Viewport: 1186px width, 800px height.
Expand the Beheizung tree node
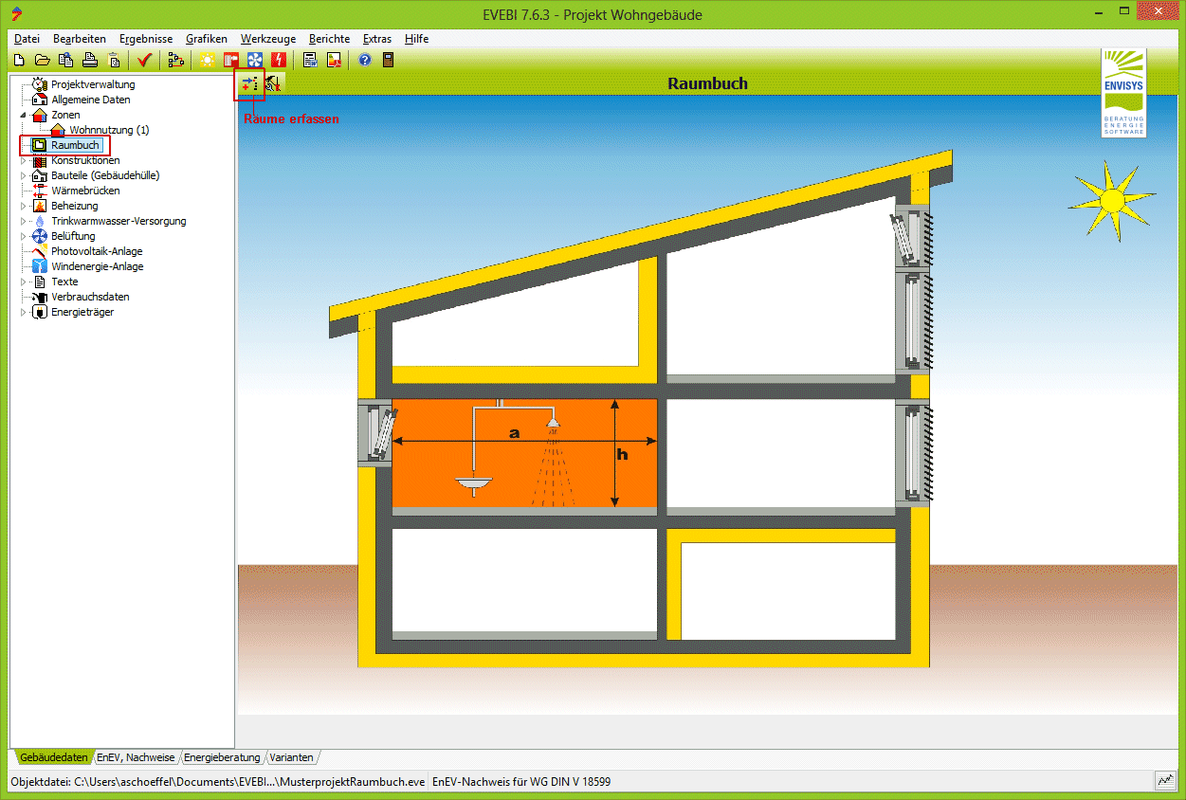point(24,206)
